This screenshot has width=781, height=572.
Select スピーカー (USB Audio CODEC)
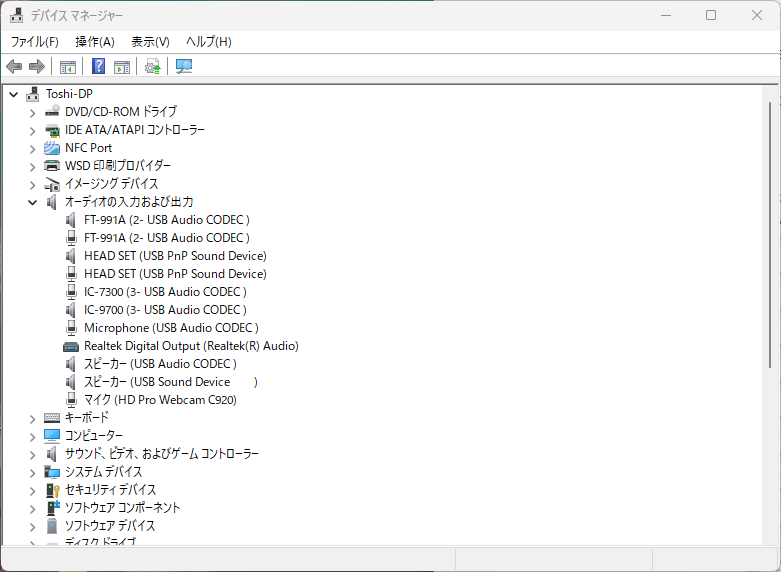160,364
